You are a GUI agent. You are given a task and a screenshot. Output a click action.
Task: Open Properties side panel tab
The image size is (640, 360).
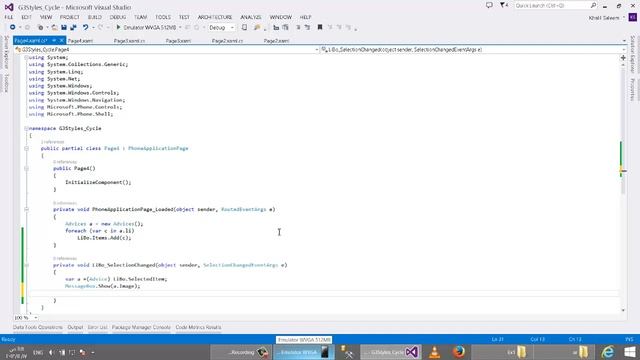pyautogui.click(x=632, y=89)
